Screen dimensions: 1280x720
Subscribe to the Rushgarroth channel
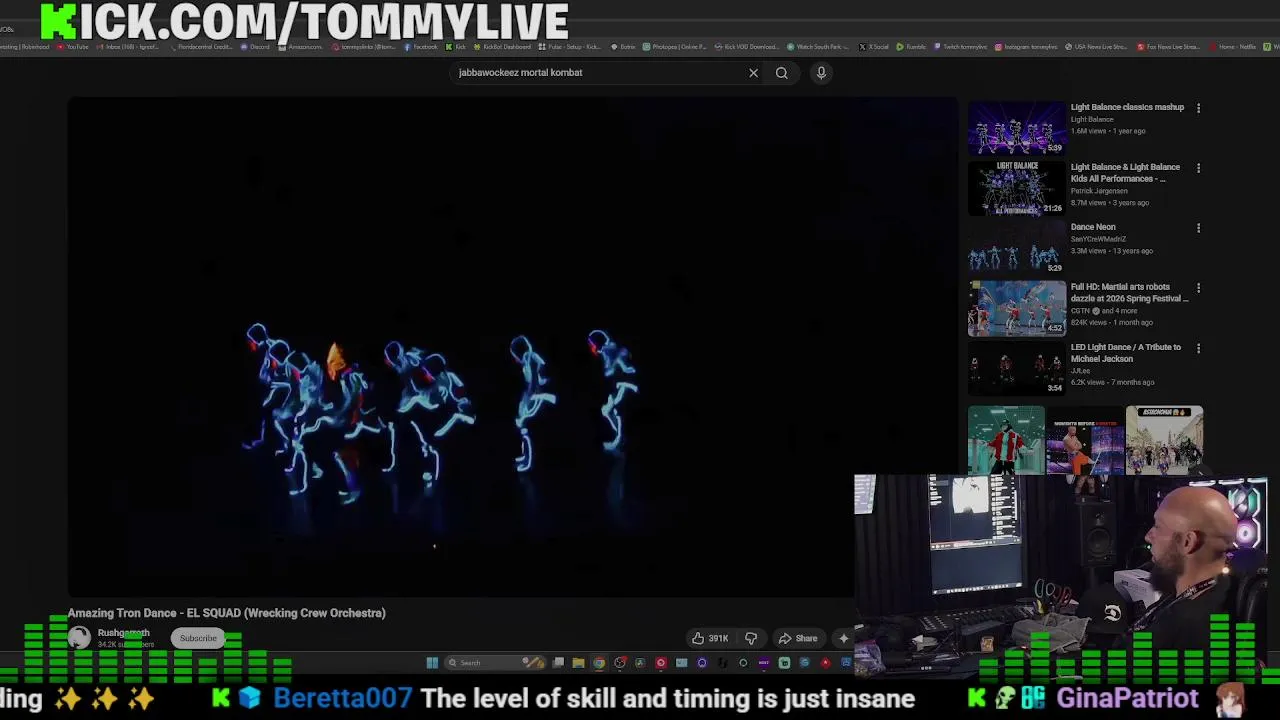198,638
